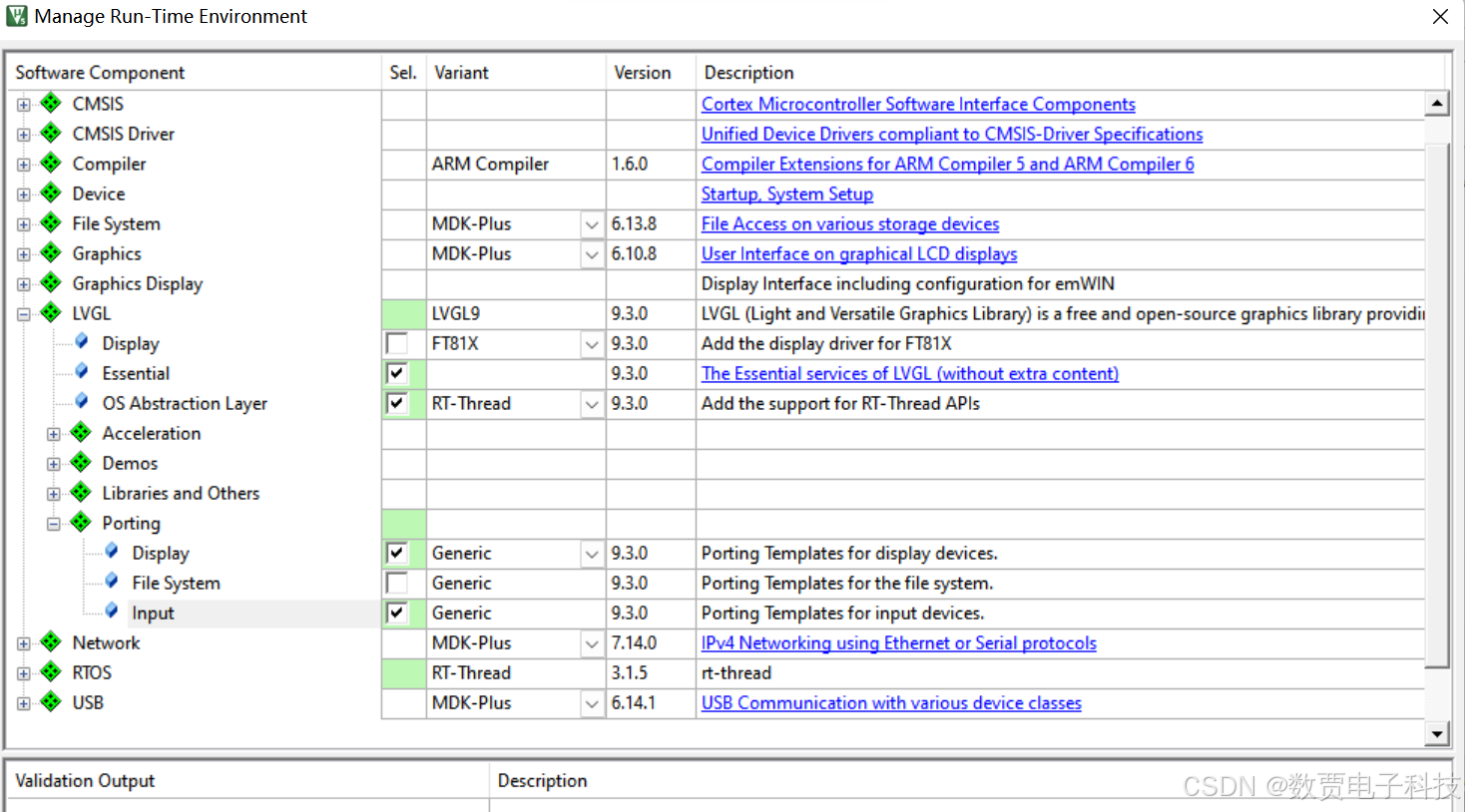This screenshot has width=1465, height=812.
Task: Click the CMSIS Driver component icon
Action: pyautogui.click(x=51, y=133)
